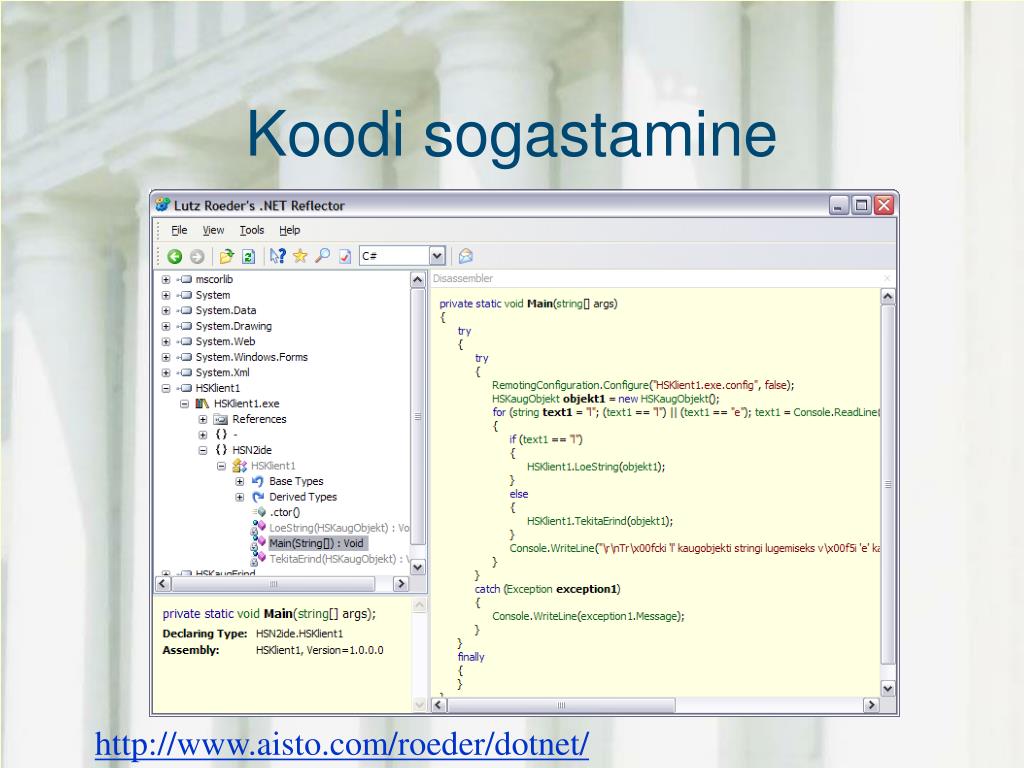Viewport: 1024px width, 768px height.
Task: Click HSN2ide.HSKlient1 declaring type text
Action: pos(299,633)
